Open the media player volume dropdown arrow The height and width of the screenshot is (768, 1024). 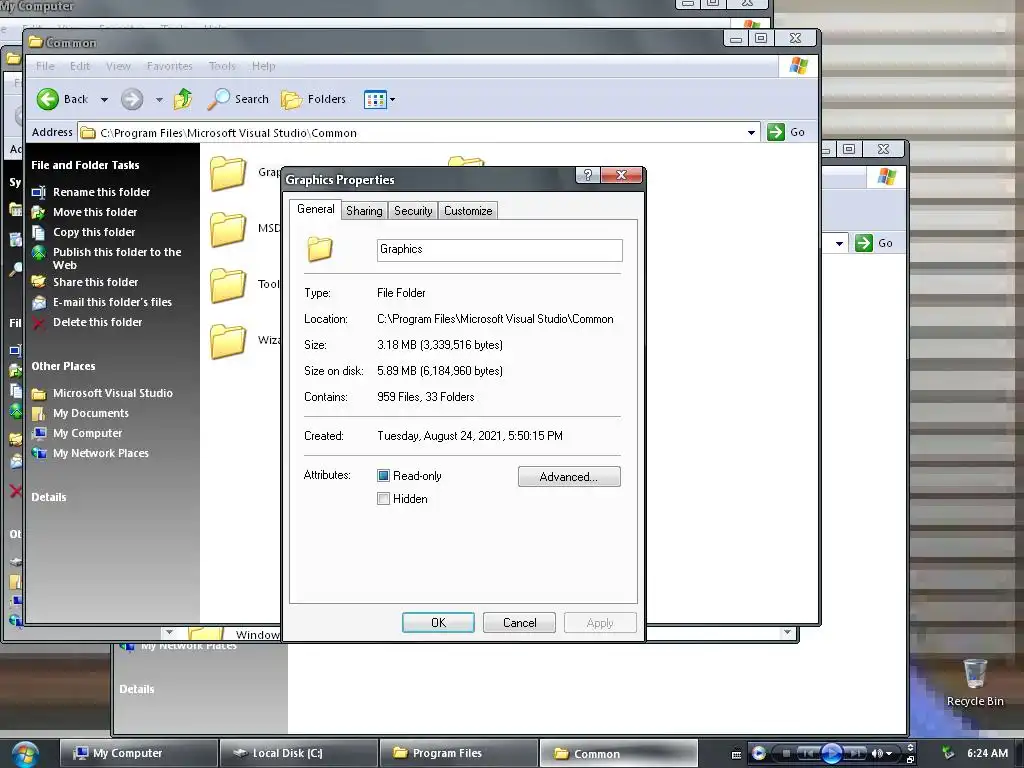coord(889,754)
